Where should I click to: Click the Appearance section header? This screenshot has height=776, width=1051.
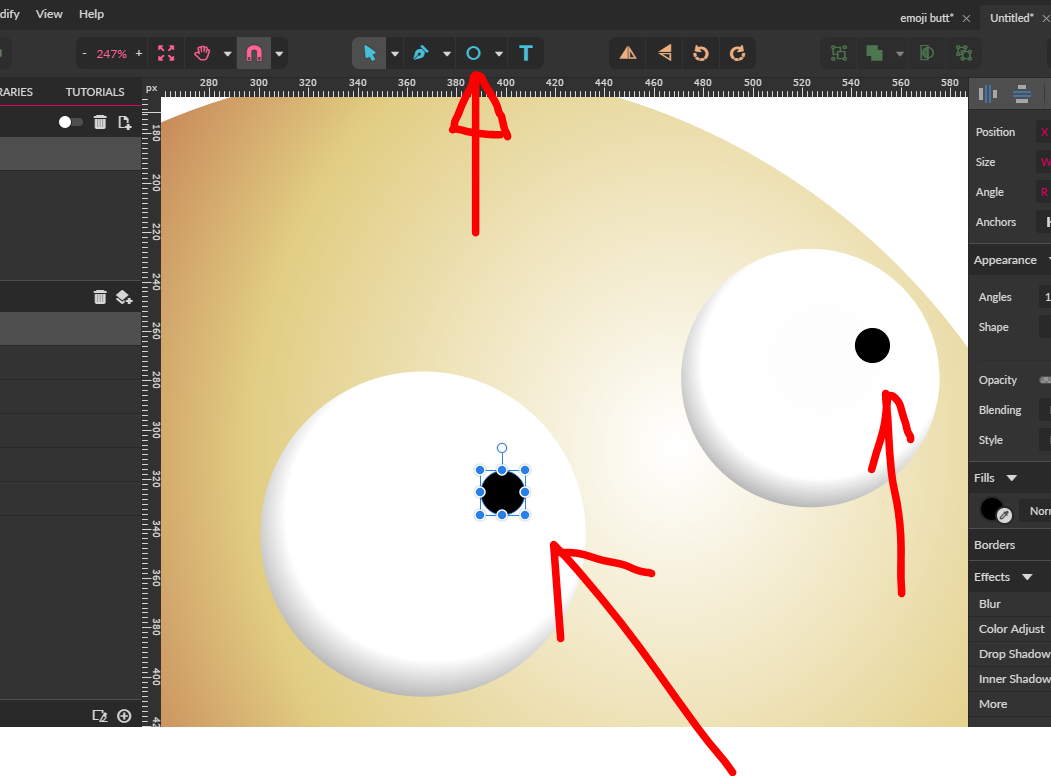tap(1005, 260)
